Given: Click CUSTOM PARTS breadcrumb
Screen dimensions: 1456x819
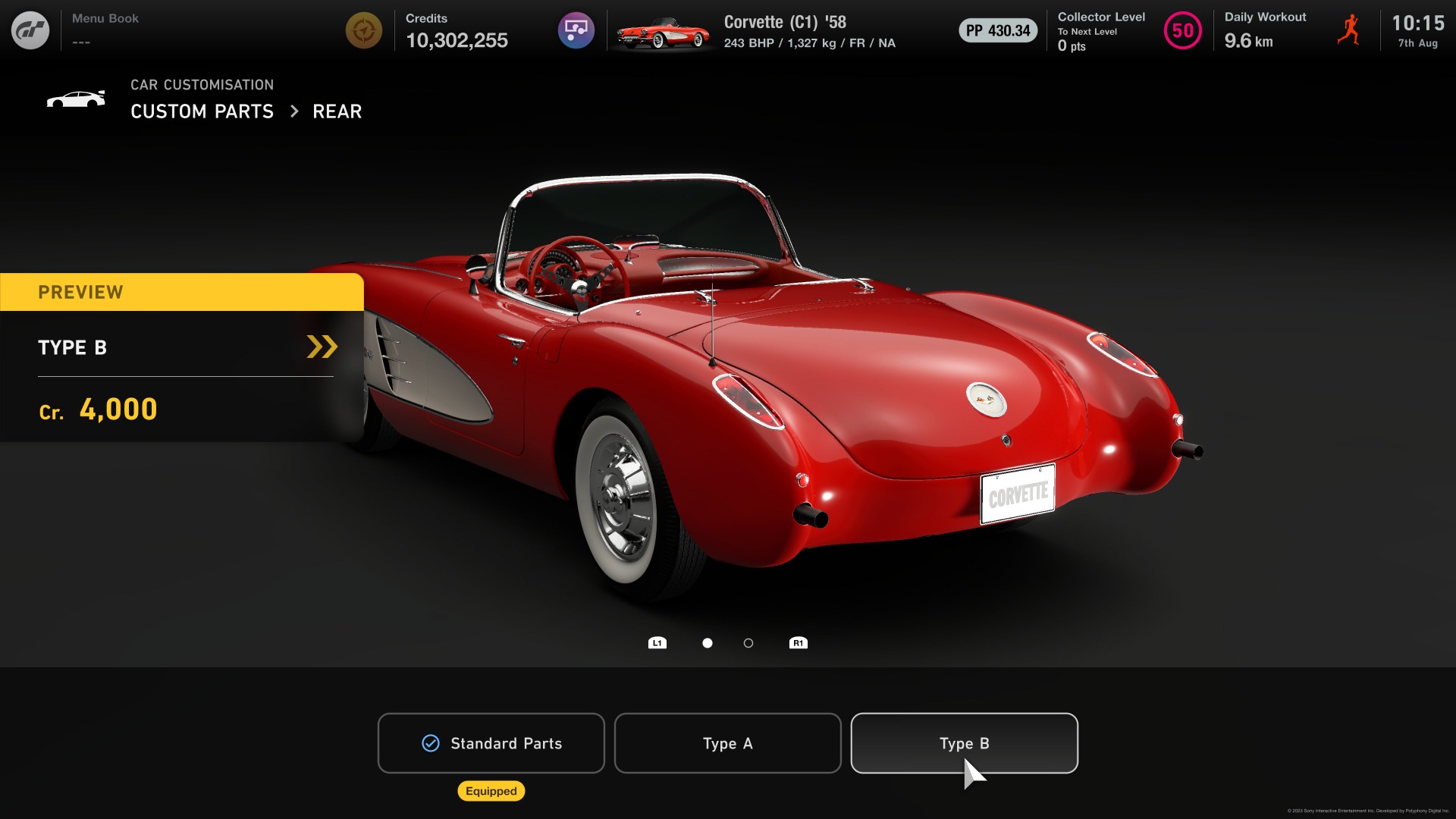Looking at the screenshot, I should click(x=202, y=111).
